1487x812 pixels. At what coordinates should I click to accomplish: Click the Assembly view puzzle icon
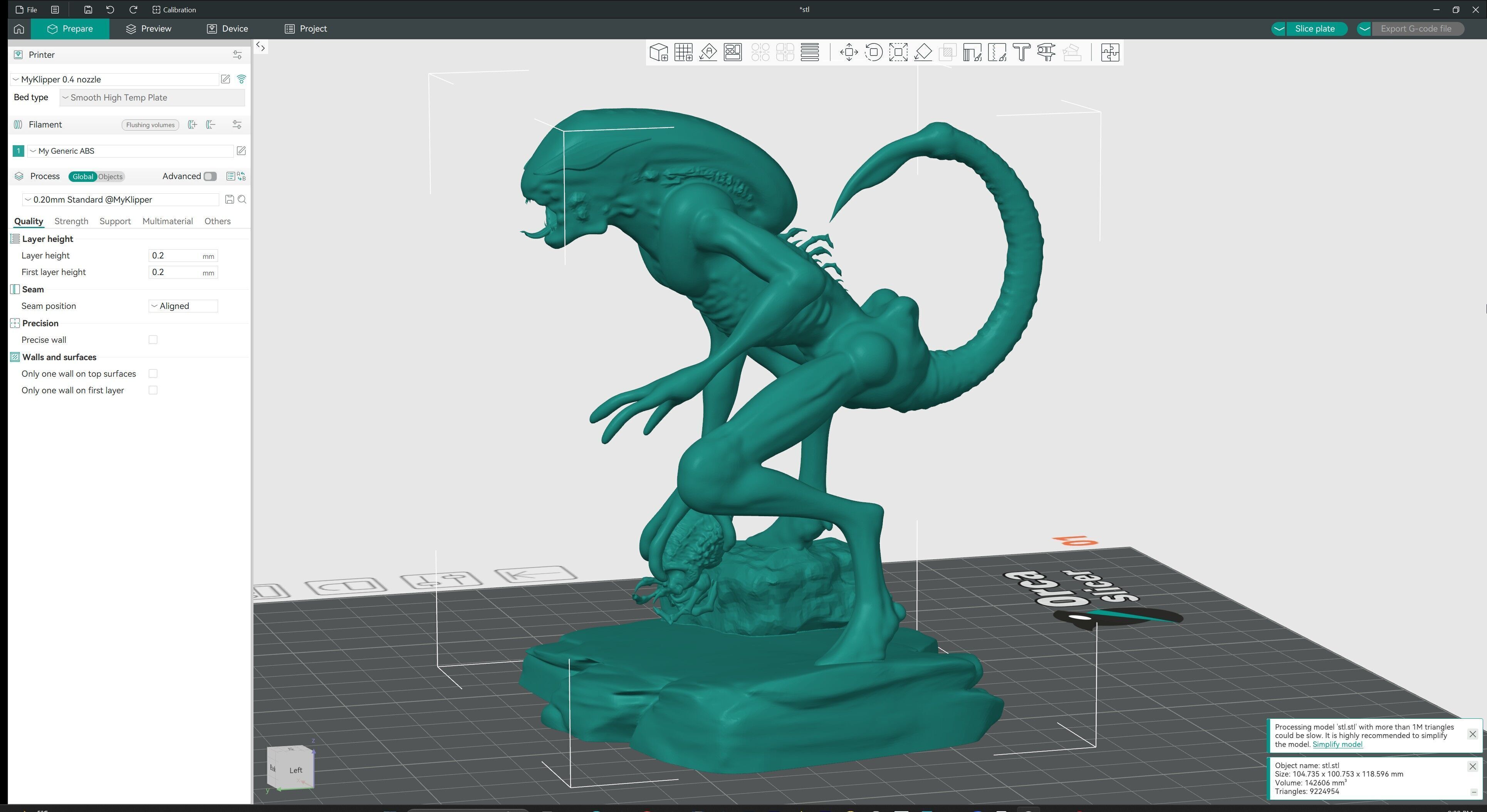(x=1110, y=52)
